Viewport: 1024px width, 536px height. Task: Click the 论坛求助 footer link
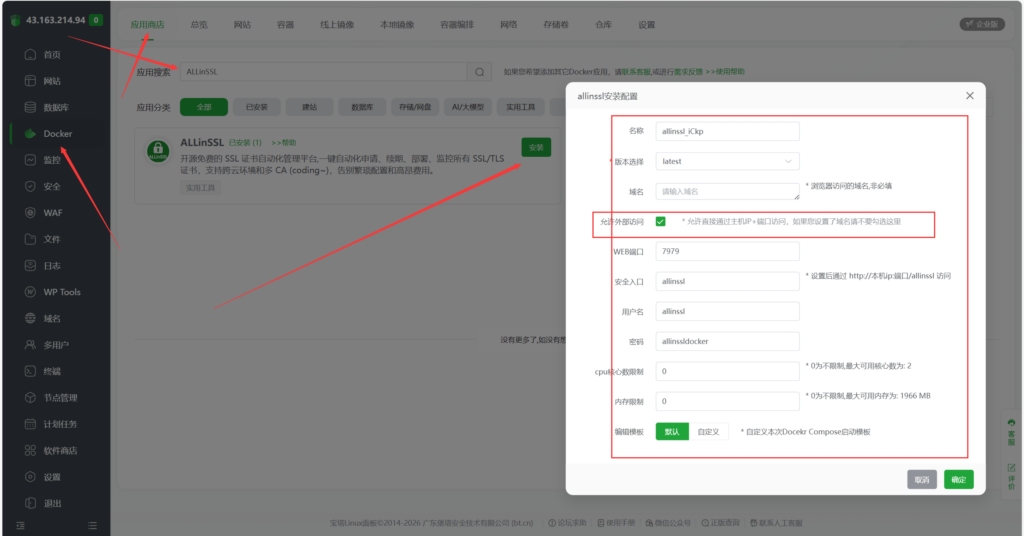pyautogui.click(x=568, y=523)
